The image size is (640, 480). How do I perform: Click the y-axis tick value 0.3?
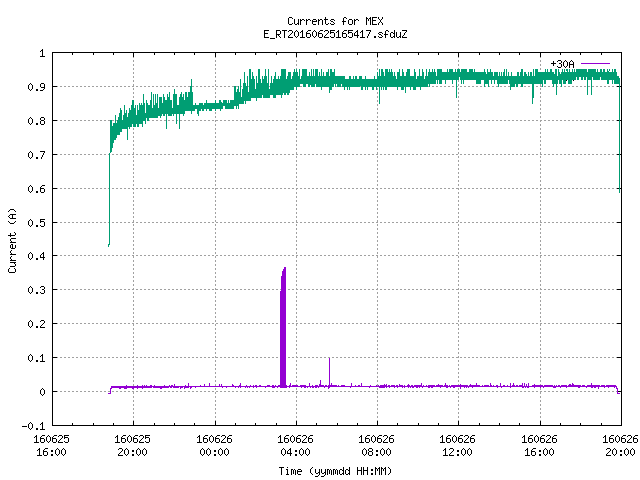click(36, 290)
